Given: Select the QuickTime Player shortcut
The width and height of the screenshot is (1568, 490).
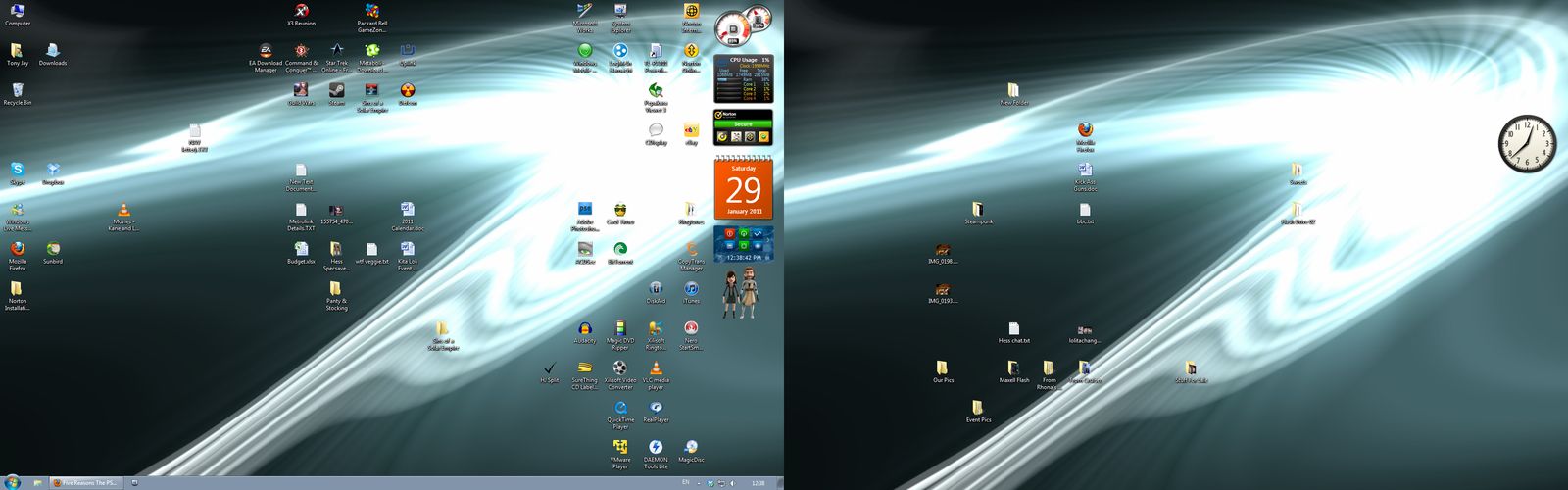Looking at the screenshot, I should pyautogui.click(x=620, y=415).
